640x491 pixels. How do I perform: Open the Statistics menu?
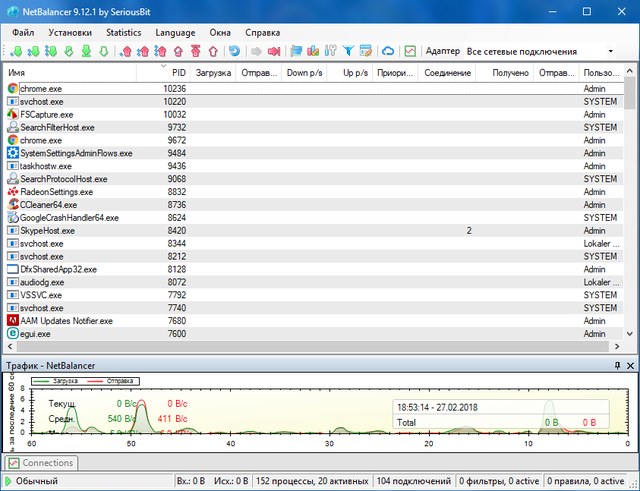124,33
